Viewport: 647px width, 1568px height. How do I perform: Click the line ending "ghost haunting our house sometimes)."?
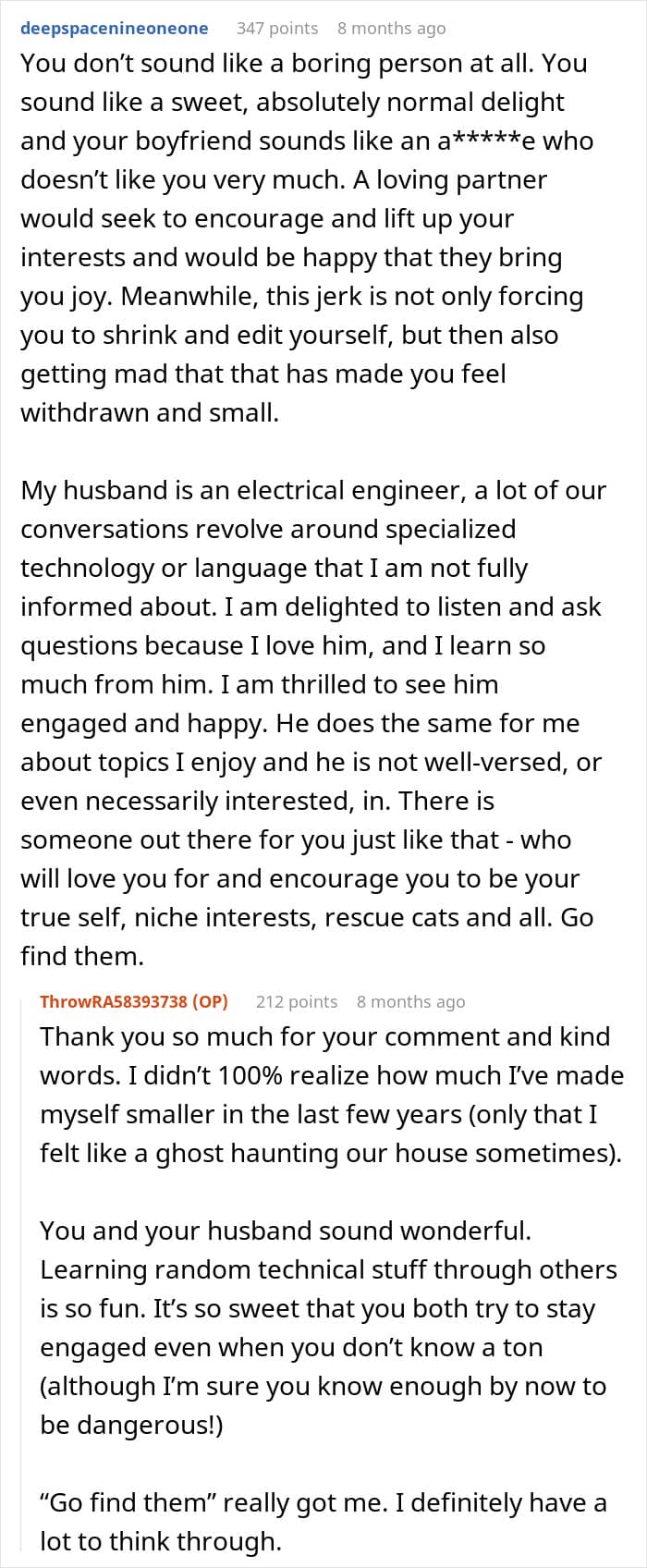click(x=331, y=1153)
